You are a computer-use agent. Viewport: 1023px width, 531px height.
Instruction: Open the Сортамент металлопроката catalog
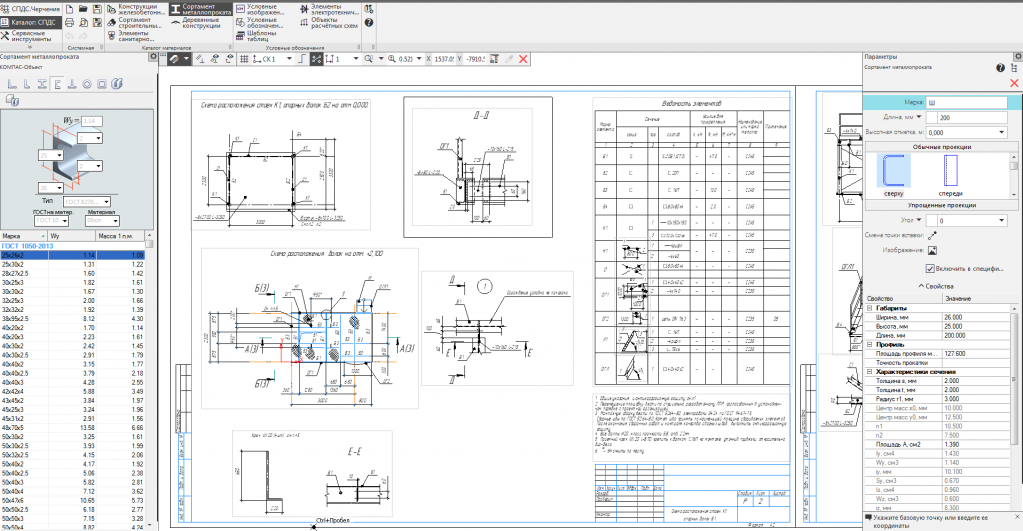(201, 9)
